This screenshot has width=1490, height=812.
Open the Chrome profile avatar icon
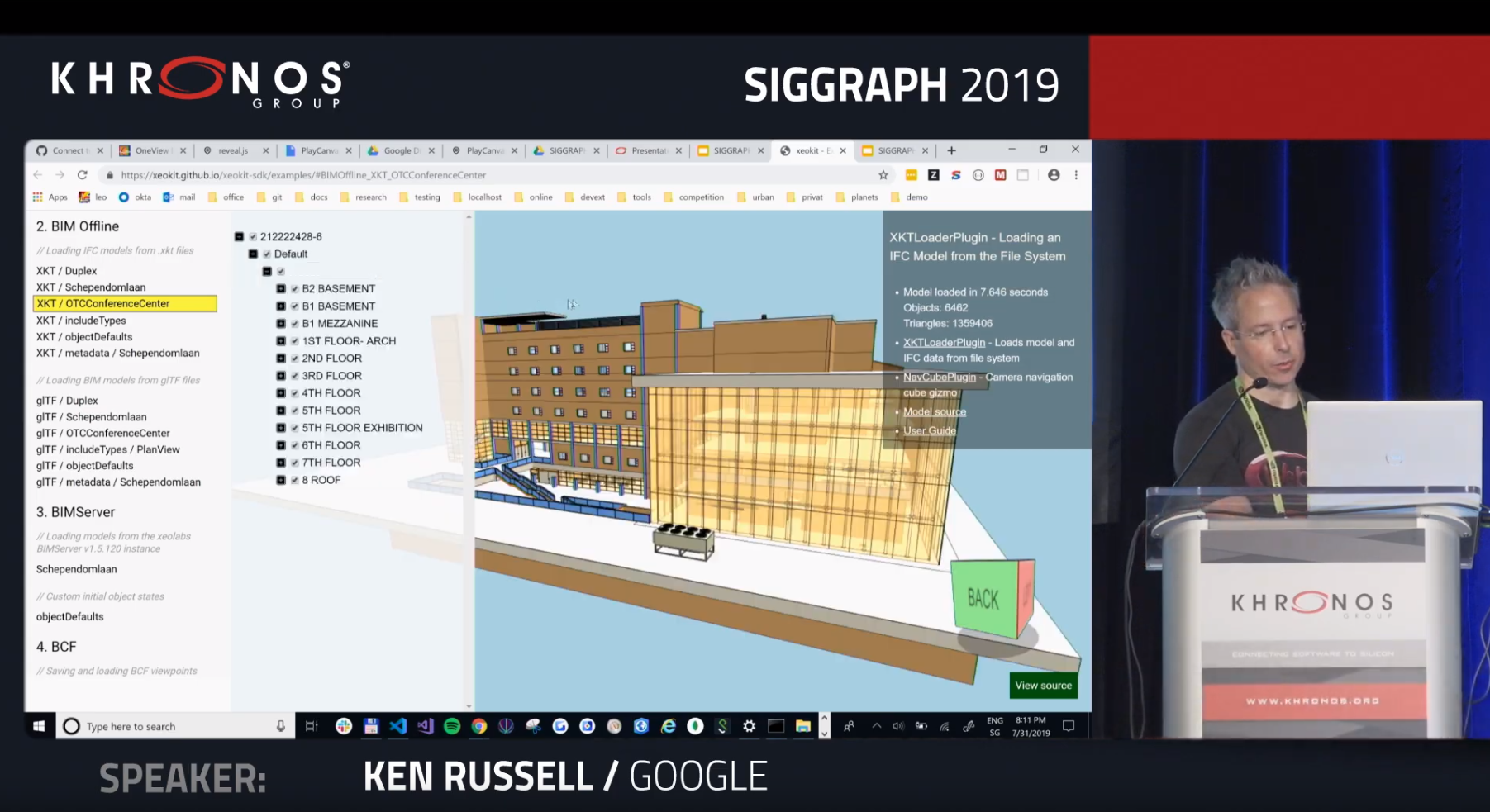pos(1054,175)
